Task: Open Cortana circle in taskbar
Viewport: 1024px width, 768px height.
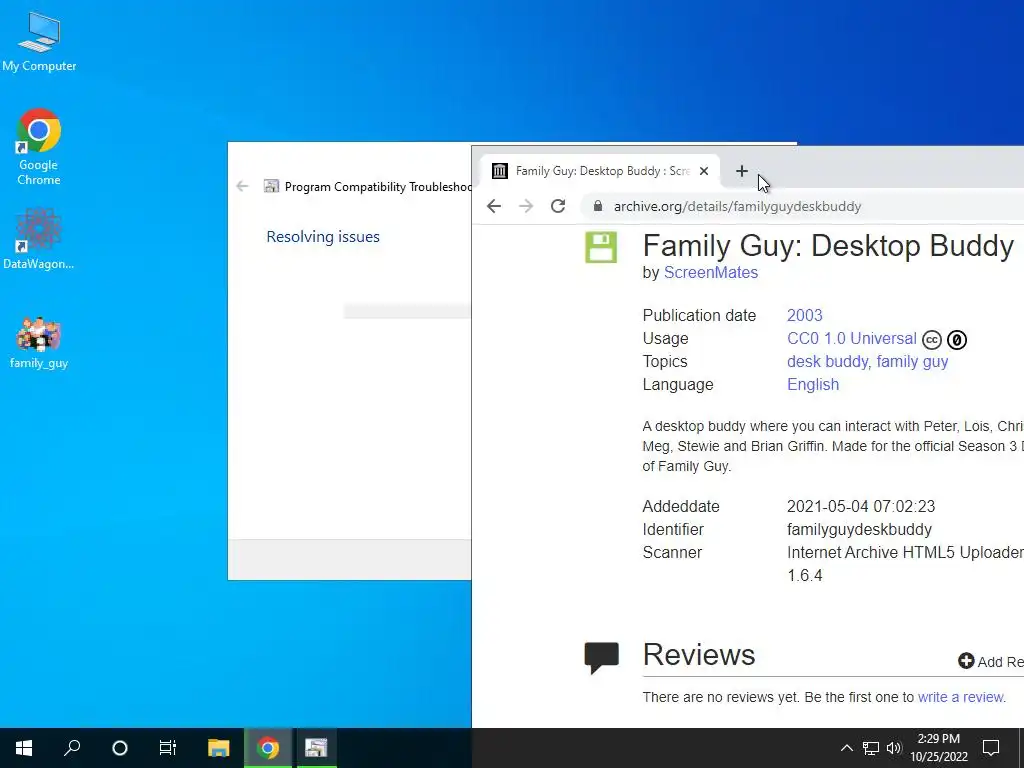Action: [120, 748]
